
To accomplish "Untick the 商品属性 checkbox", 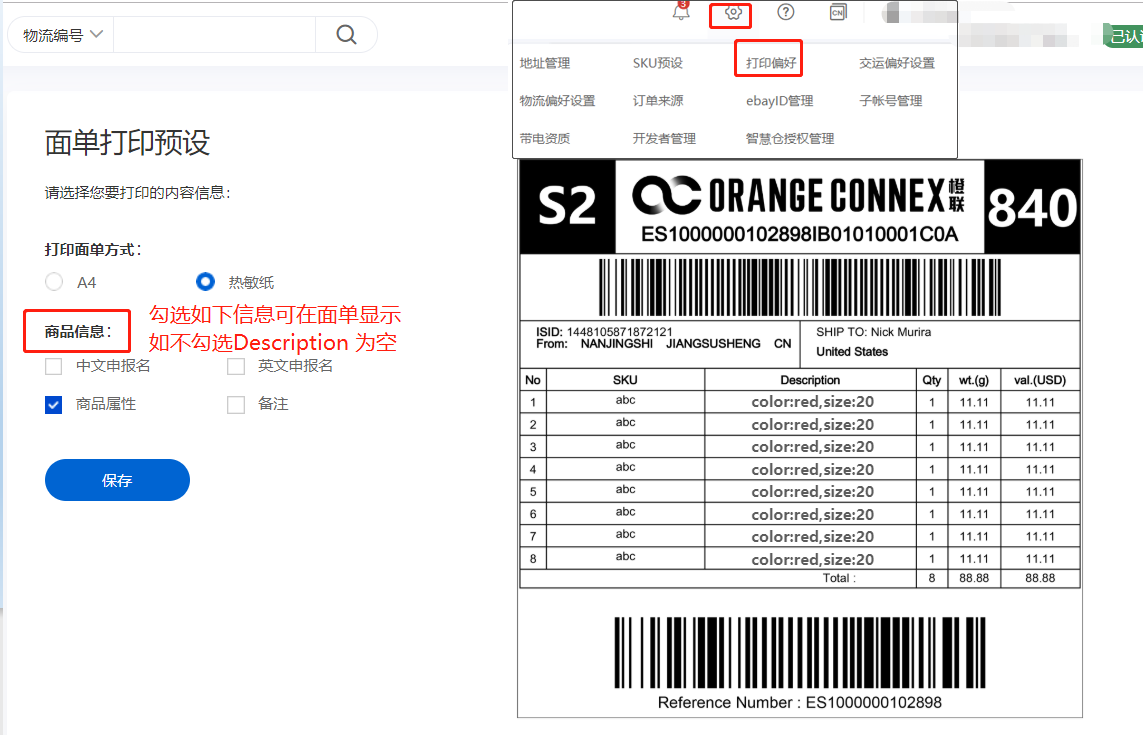I will [x=53, y=405].
